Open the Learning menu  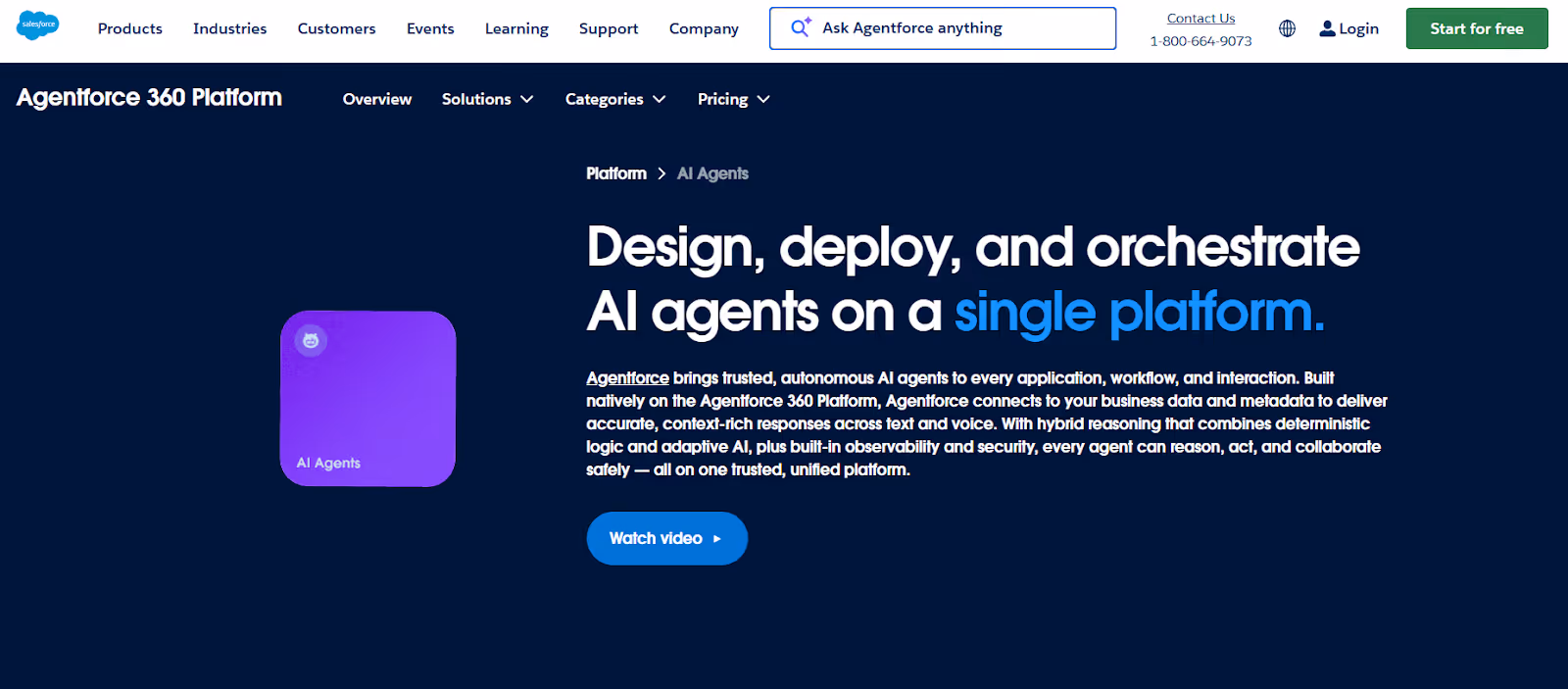[x=516, y=28]
